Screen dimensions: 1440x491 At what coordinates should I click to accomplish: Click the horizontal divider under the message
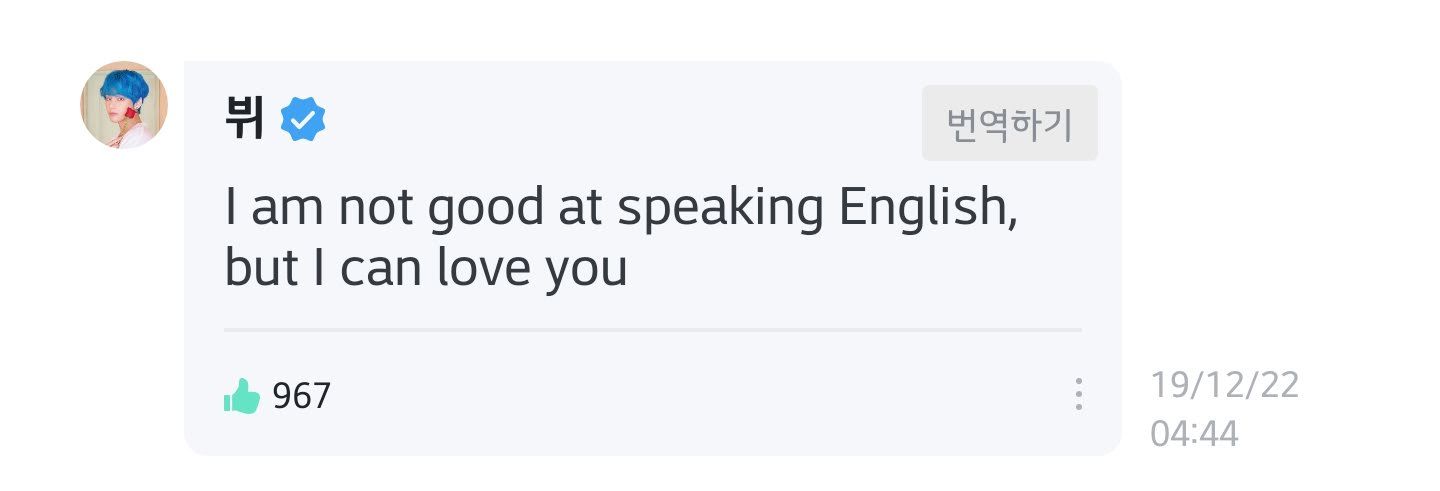[652, 329]
